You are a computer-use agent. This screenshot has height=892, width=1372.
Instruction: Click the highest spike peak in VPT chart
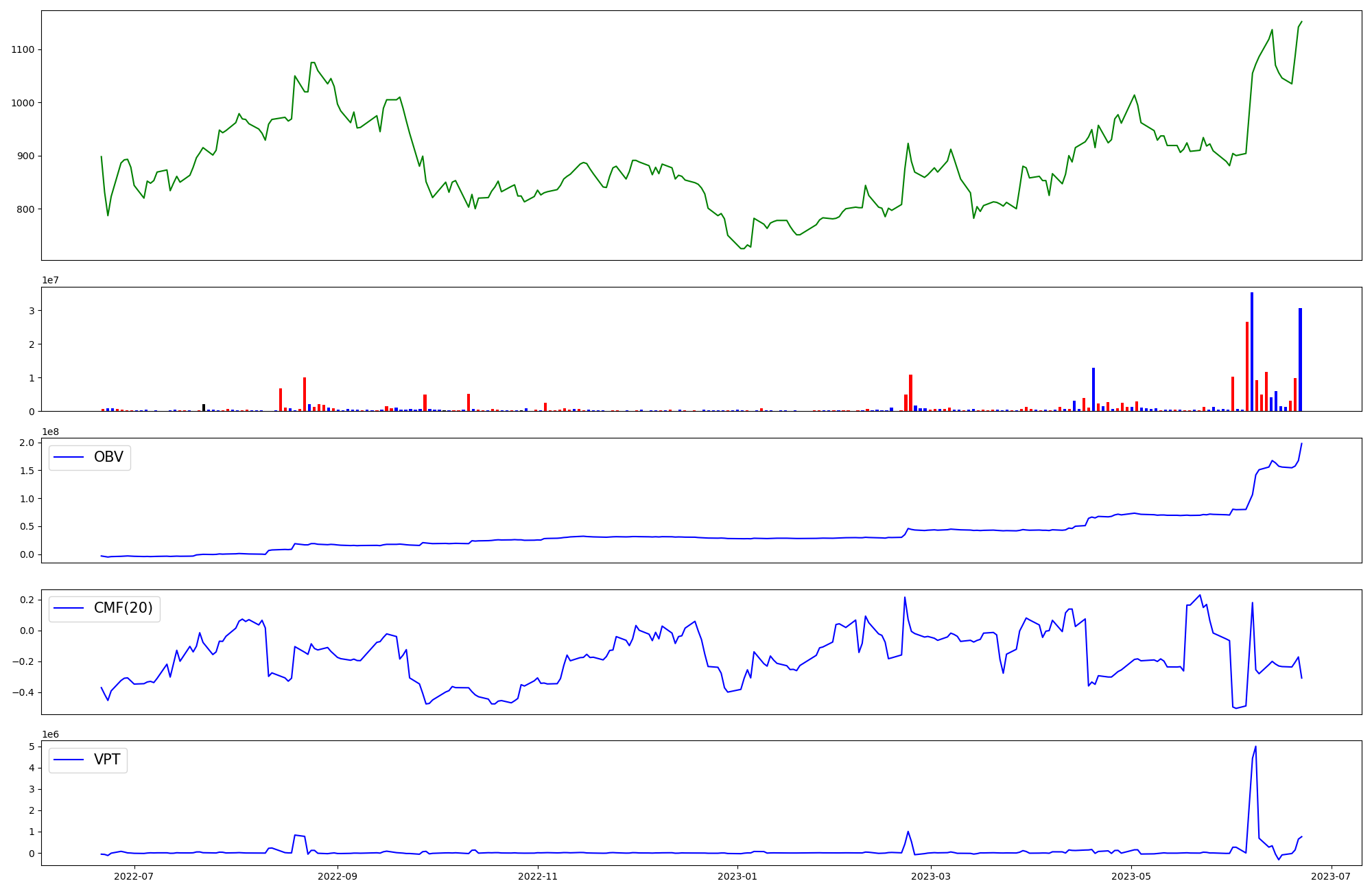[x=1255, y=747]
